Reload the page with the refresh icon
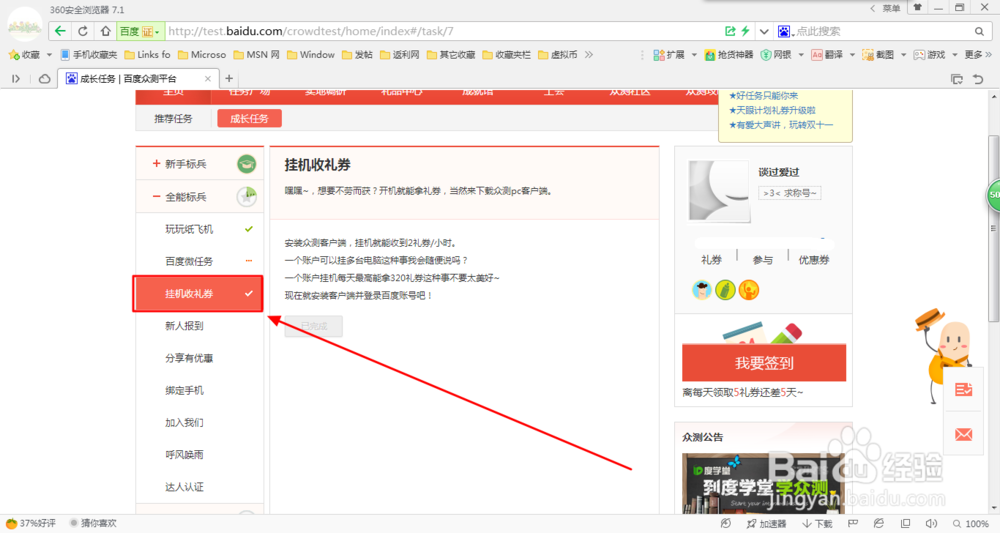1000x533 pixels. 83,31
